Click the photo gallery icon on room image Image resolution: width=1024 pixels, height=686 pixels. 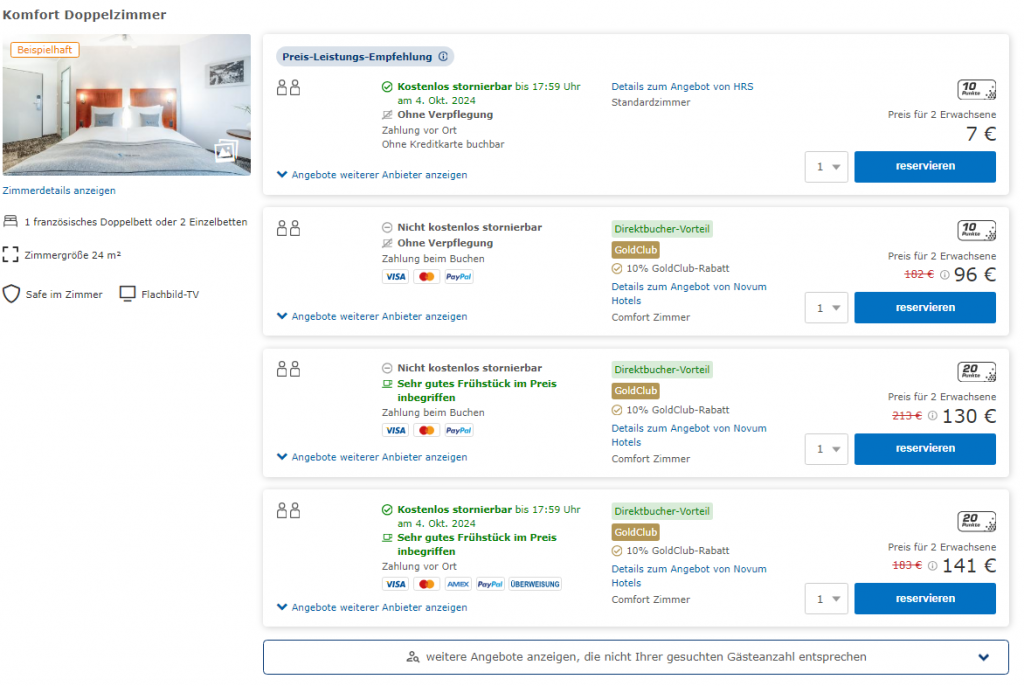click(x=225, y=152)
